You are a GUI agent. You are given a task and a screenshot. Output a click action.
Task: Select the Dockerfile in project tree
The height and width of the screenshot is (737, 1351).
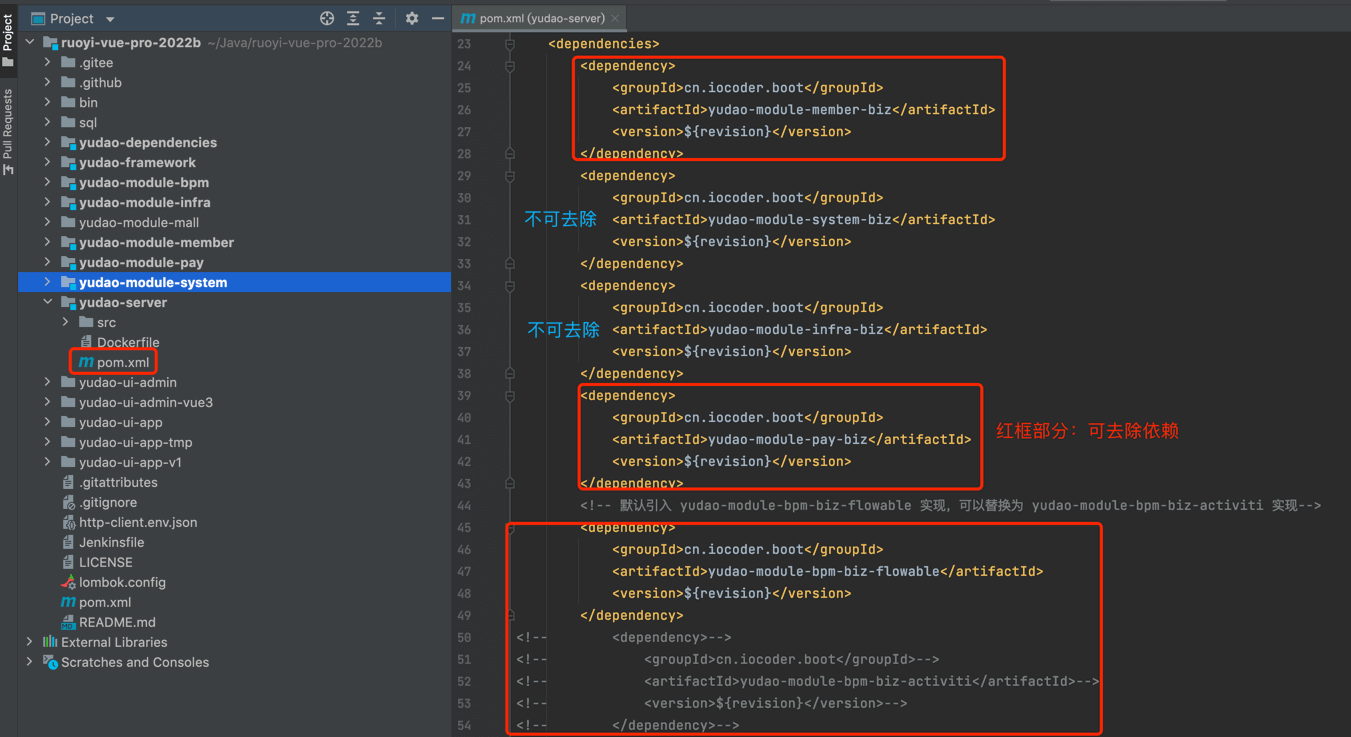point(127,342)
